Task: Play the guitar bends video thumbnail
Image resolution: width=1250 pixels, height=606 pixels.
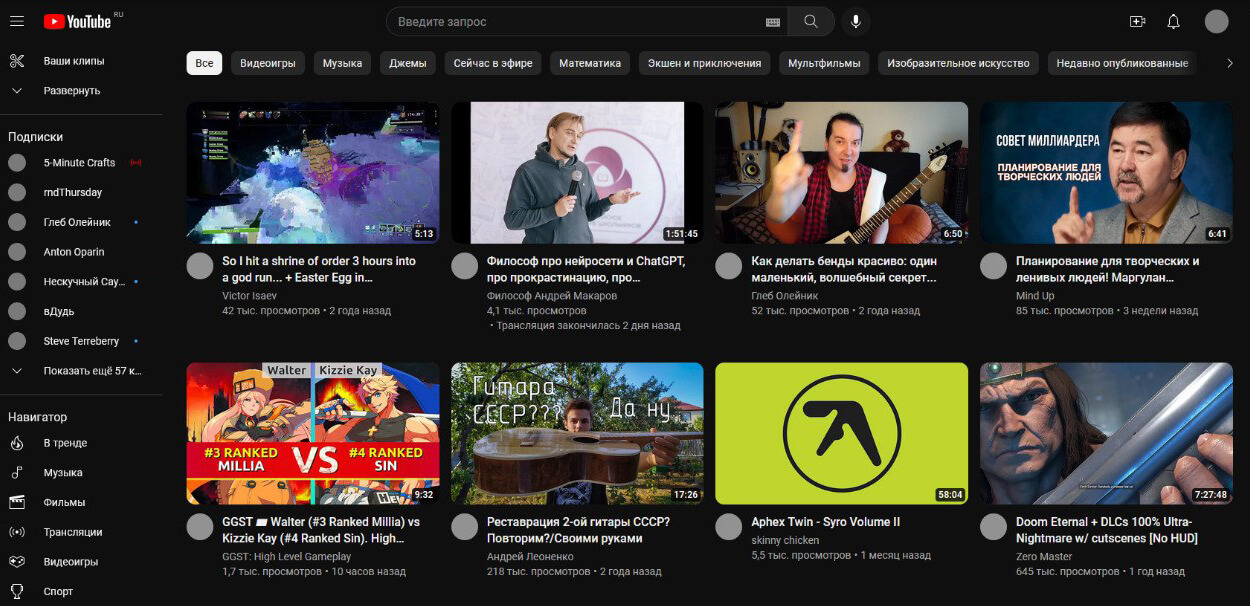Action: point(841,173)
